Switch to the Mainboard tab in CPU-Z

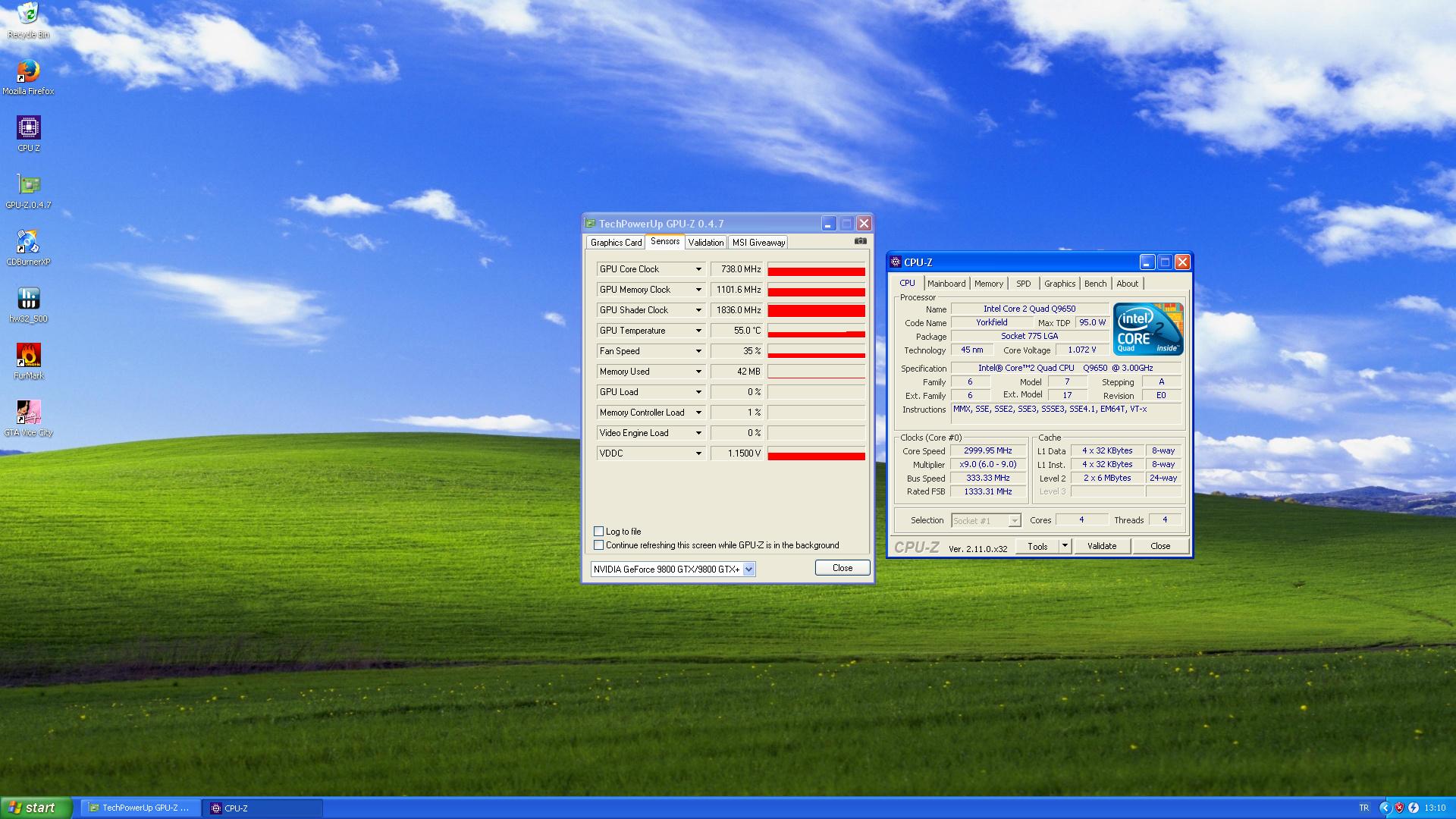point(944,283)
